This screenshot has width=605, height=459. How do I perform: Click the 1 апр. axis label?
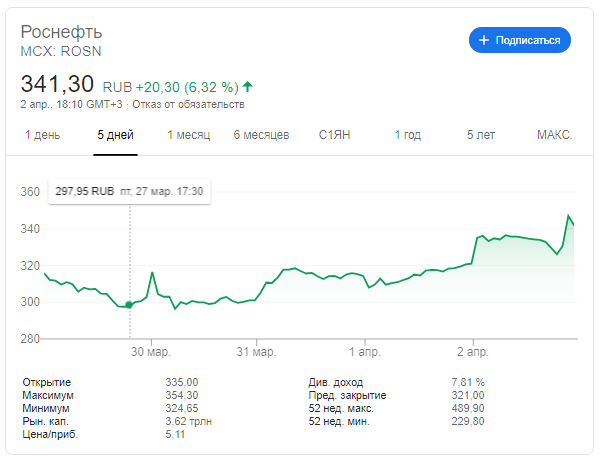(x=365, y=352)
